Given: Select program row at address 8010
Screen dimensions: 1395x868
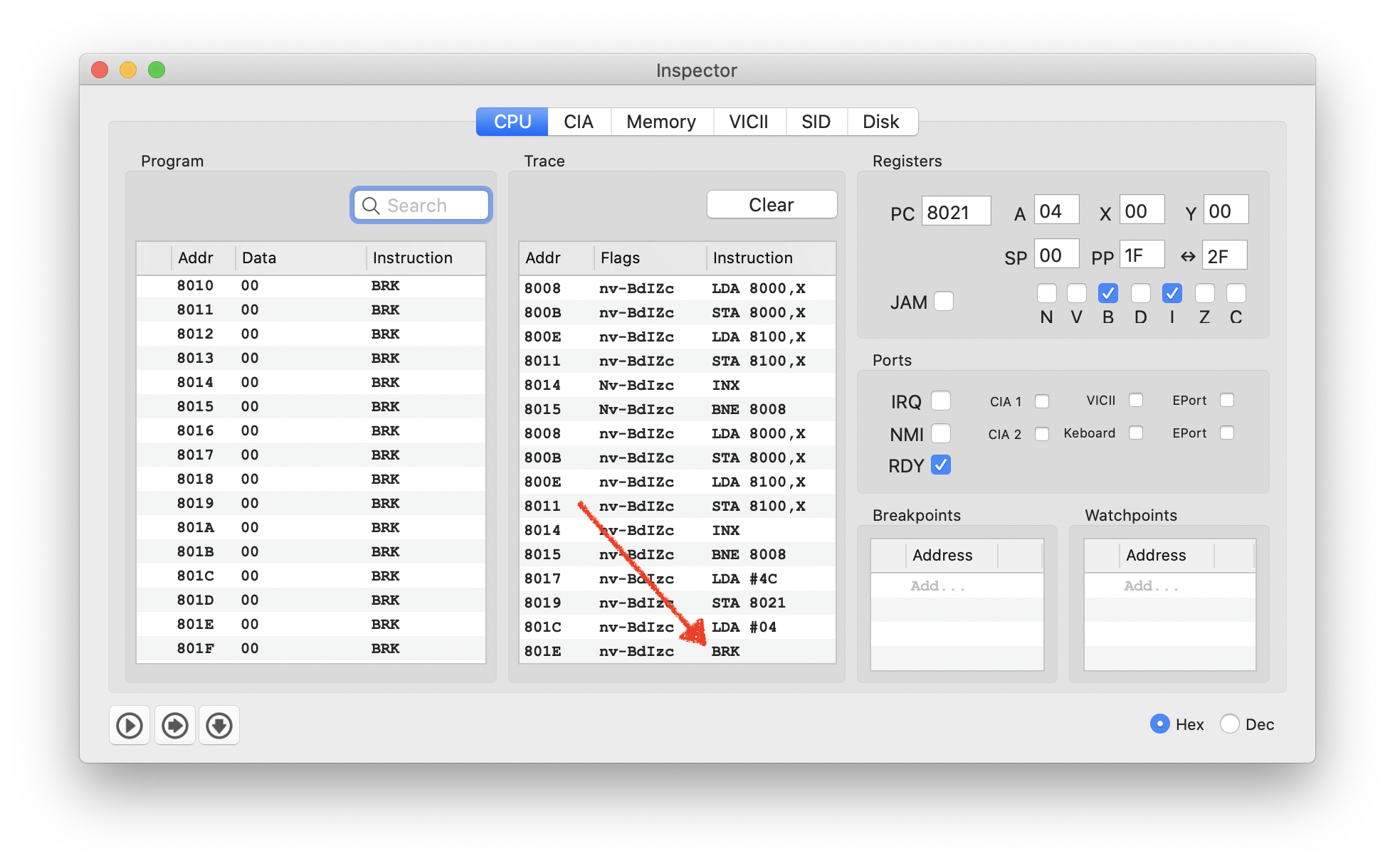Looking at the screenshot, I should (311, 285).
